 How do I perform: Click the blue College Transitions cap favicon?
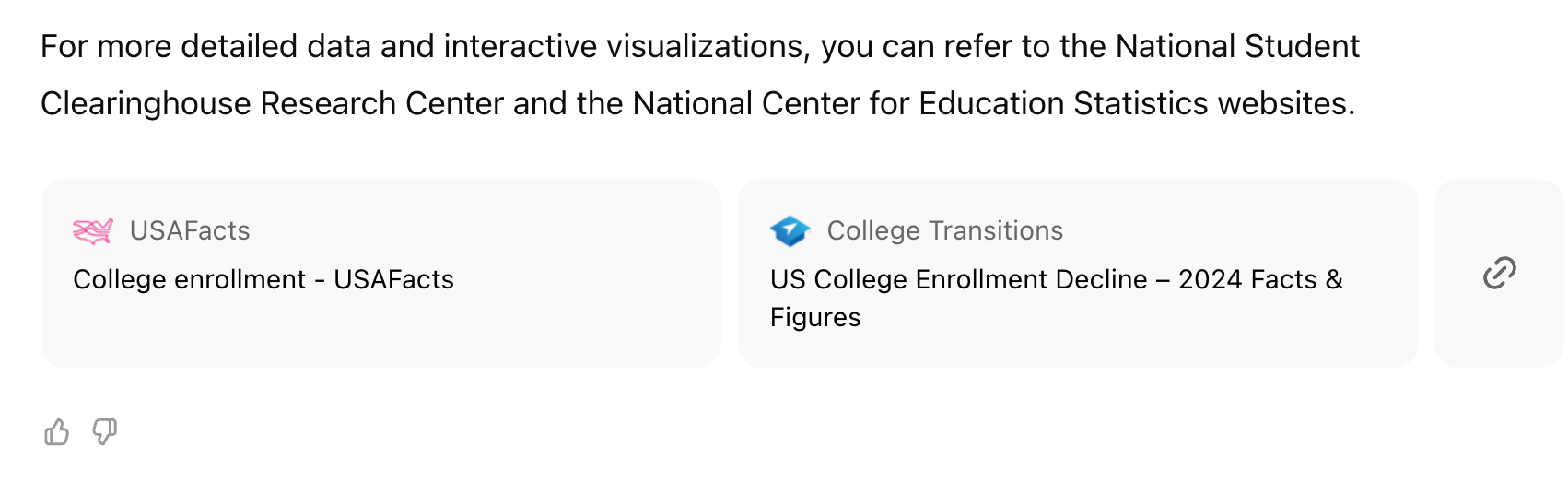(790, 230)
